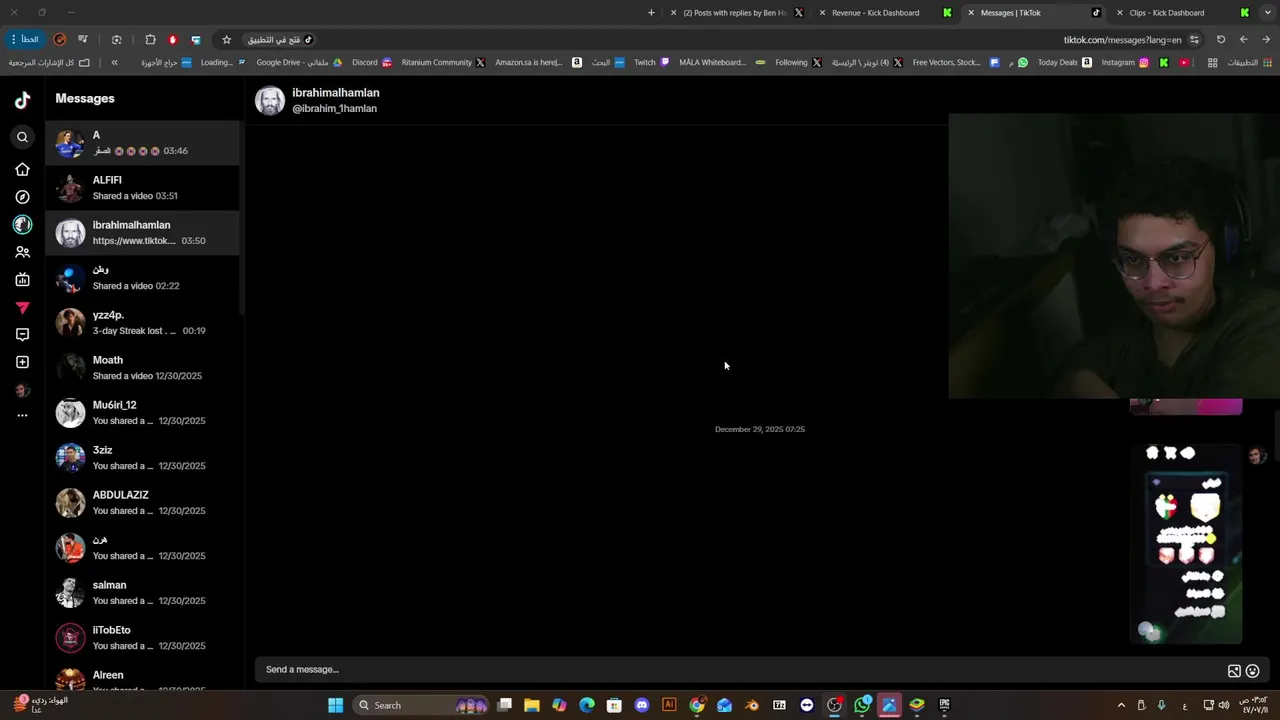Image resolution: width=1280 pixels, height=720 pixels.
Task: Open File Explorer from the taskbar
Action: pos(532,705)
